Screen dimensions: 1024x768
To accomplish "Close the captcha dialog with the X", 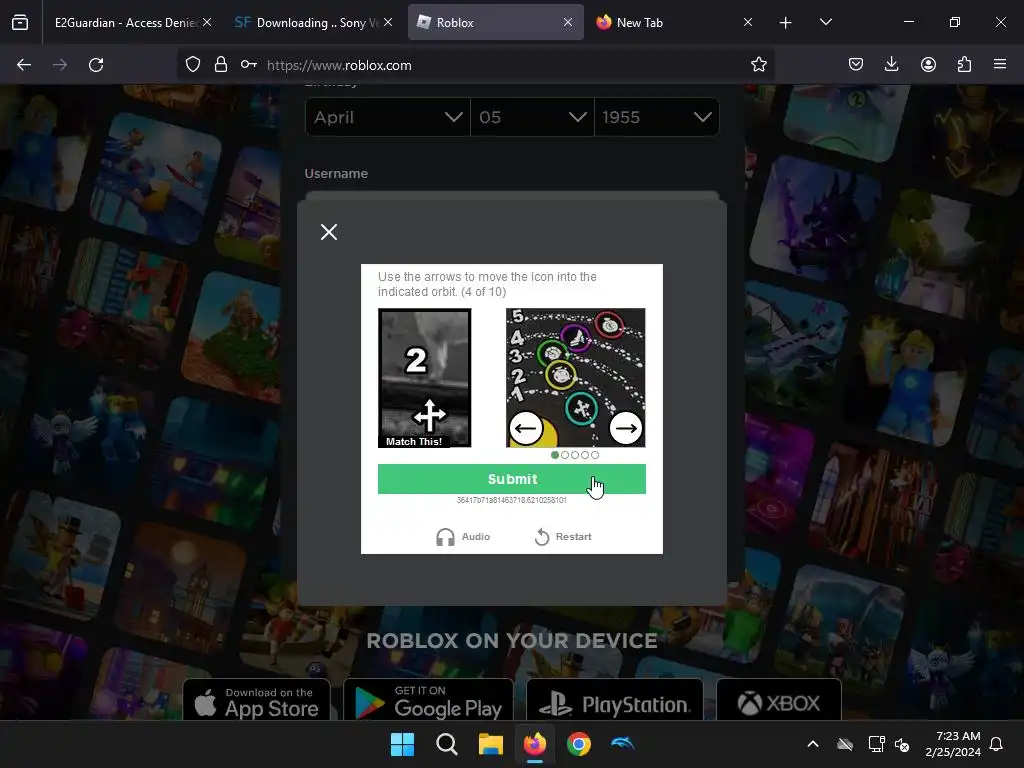I will coord(329,232).
